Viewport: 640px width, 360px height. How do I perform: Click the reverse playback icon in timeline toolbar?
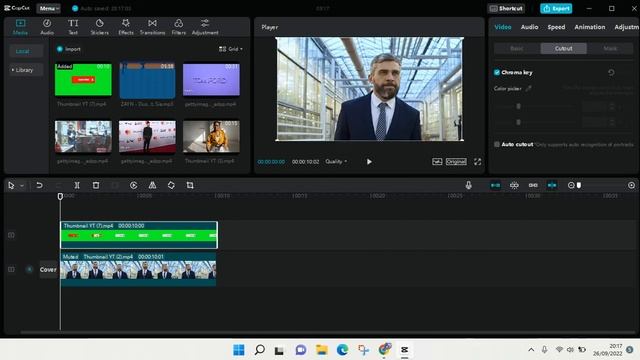pyautogui.click(x=133, y=185)
